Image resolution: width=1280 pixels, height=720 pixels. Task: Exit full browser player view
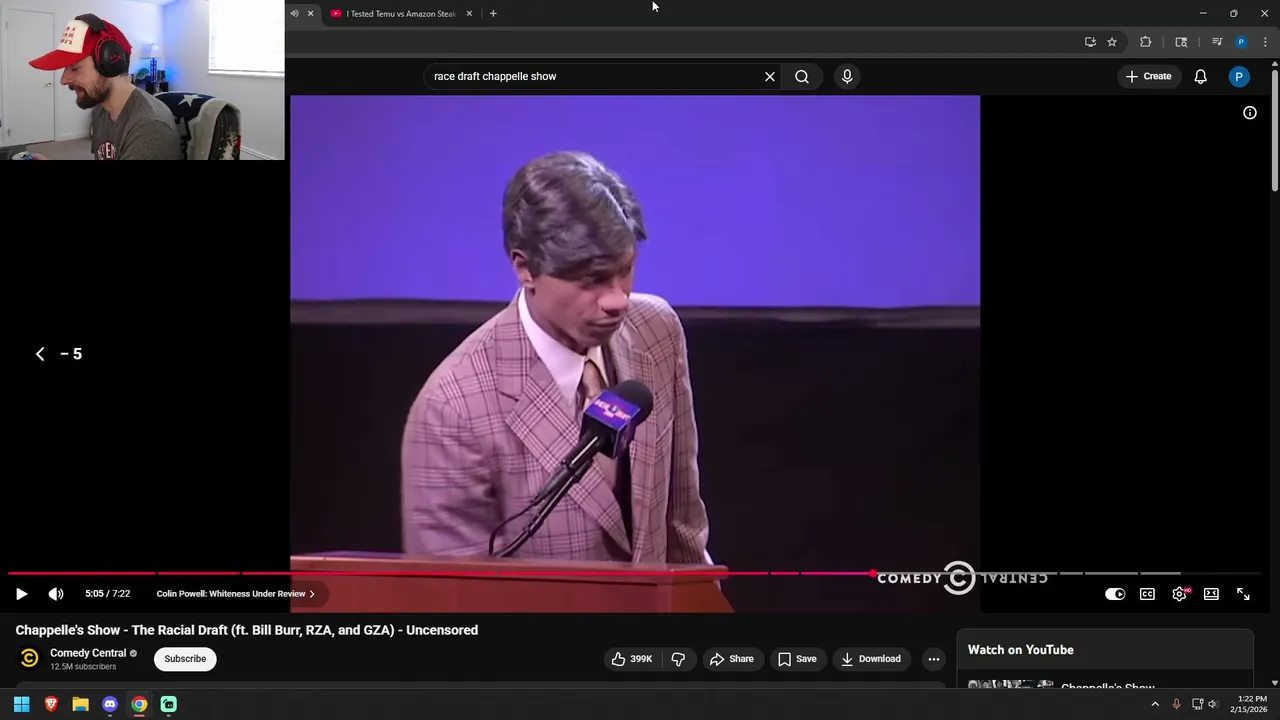[x=1243, y=594]
